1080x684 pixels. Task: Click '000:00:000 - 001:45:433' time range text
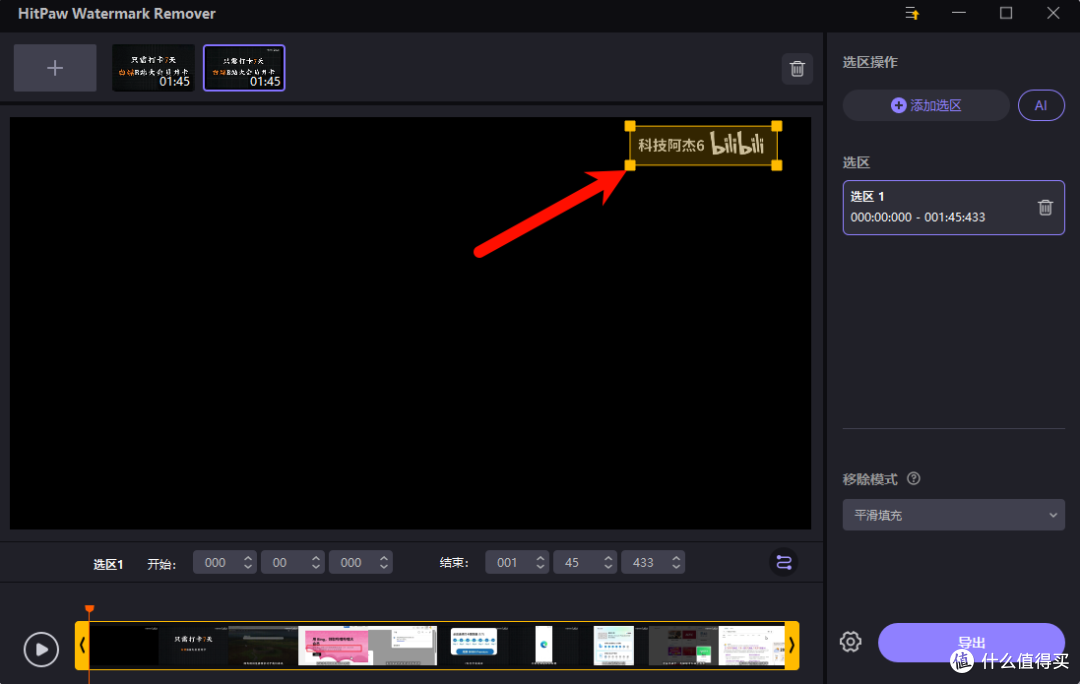pyautogui.click(x=917, y=217)
